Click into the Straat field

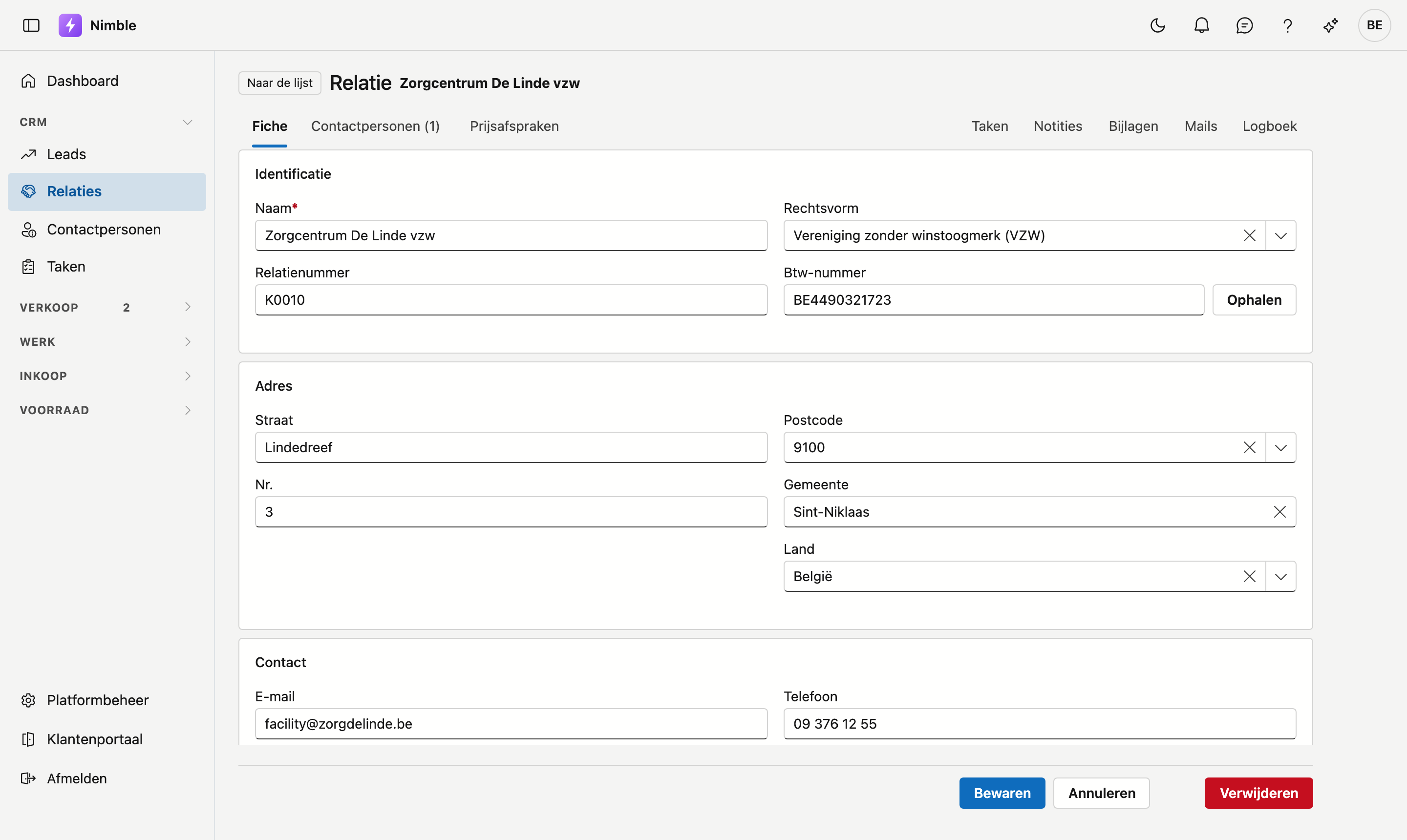click(x=511, y=447)
